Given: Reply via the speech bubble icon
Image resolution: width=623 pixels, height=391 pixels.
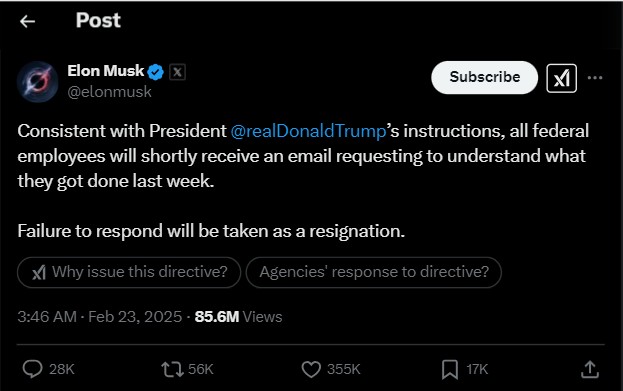Looking at the screenshot, I should click(32, 369).
